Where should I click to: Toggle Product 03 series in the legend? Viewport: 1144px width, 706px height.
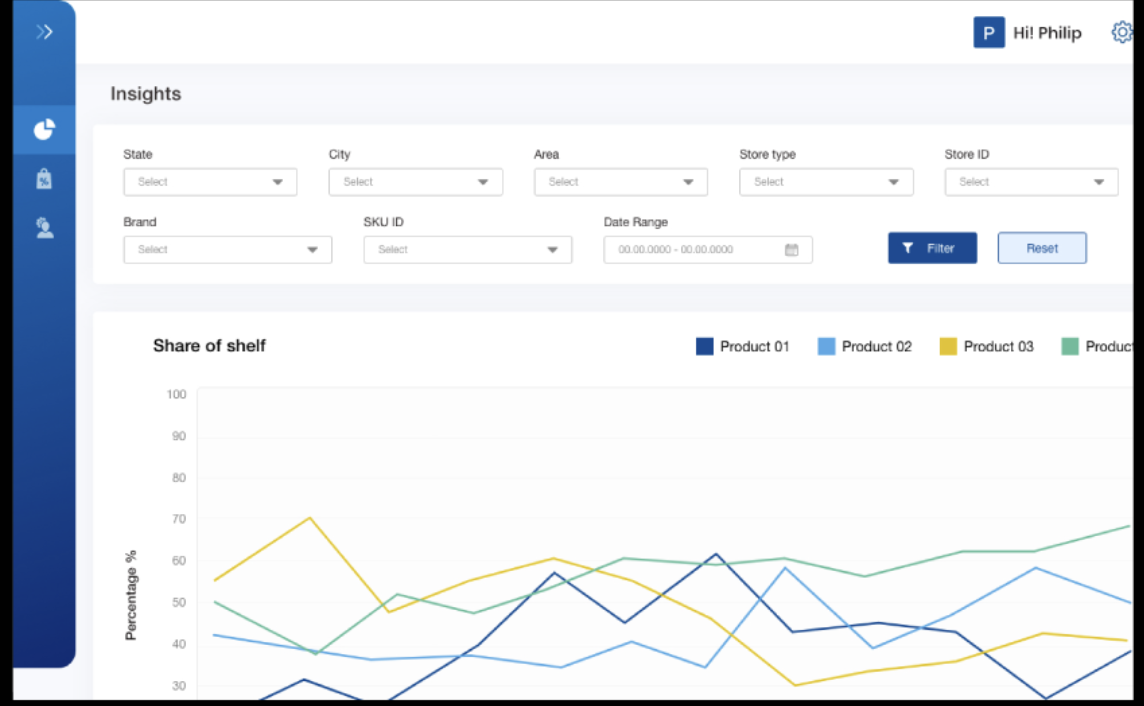pos(986,347)
